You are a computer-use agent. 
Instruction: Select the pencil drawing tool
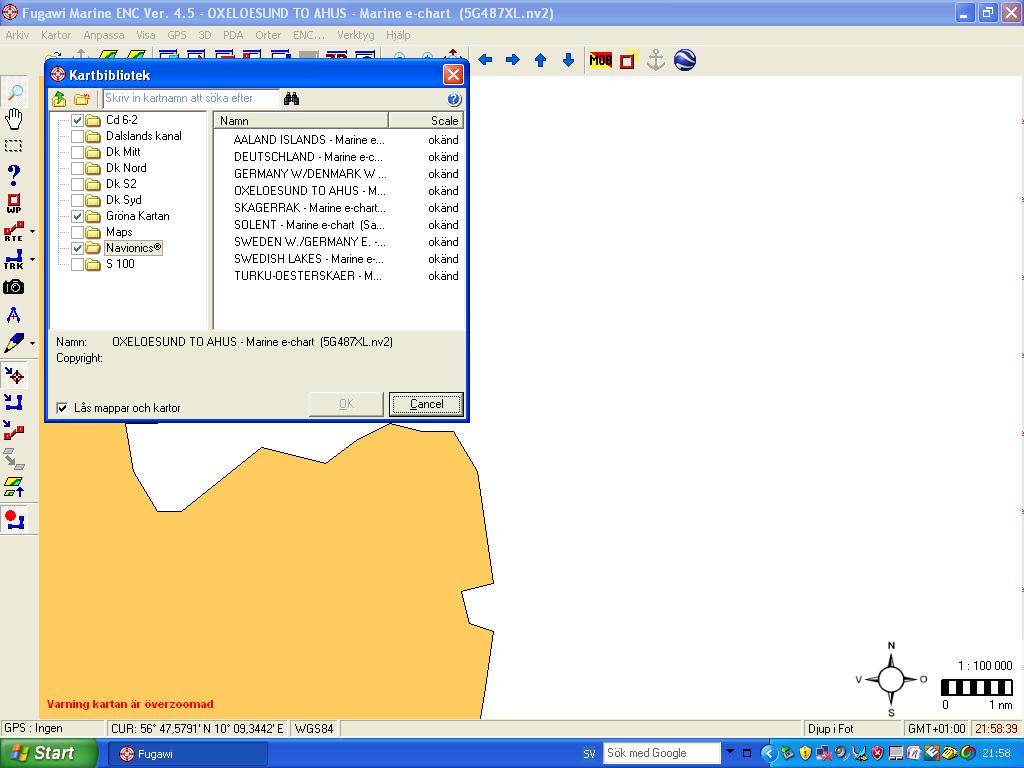click(x=14, y=343)
